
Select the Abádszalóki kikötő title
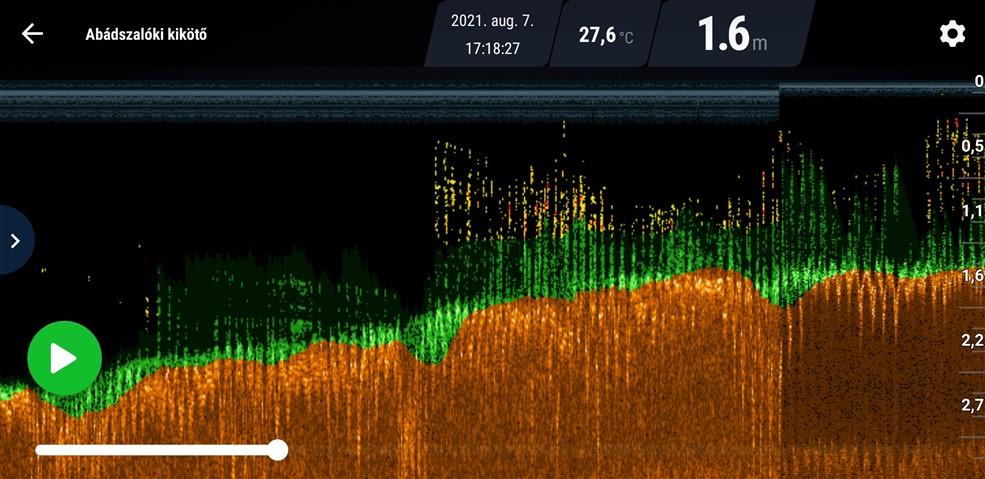pyautogui.click(x=146, y=34)
